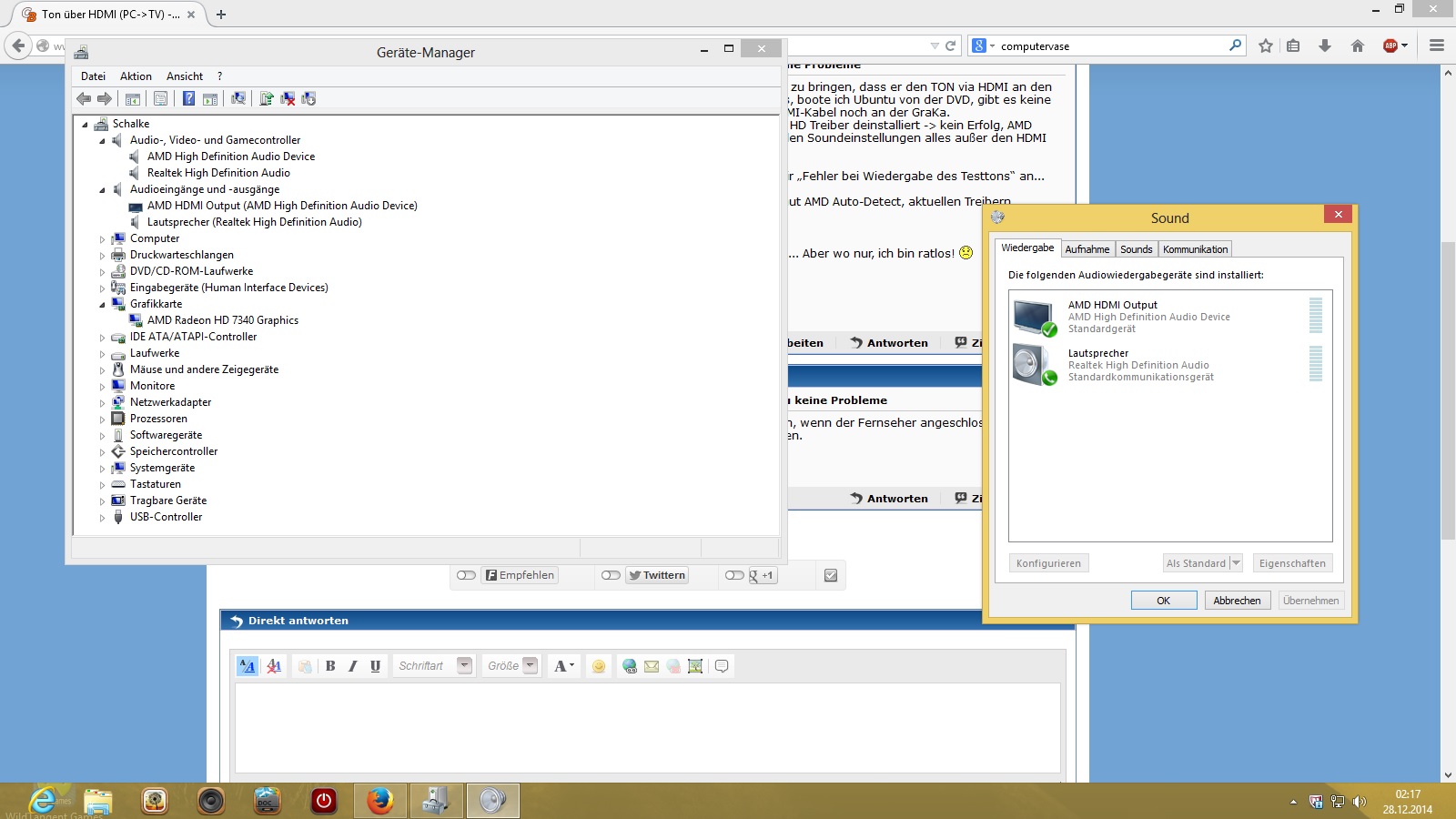The height and width of the screenshot is (819, 1456).
Task: Select AMD HDMI Output playback device
Action: click(1168, 317)
